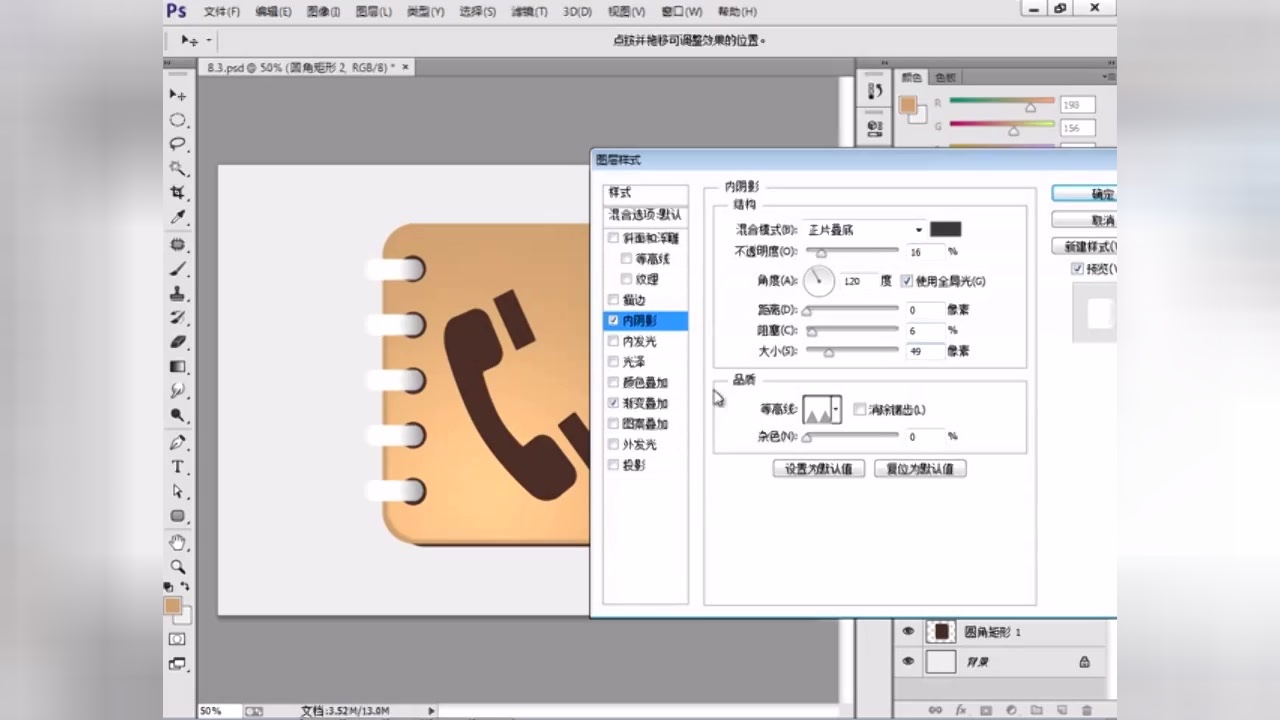Click the 距离 value input field
This screenshot has width=1280, height=720.
[x=925, y=310]
